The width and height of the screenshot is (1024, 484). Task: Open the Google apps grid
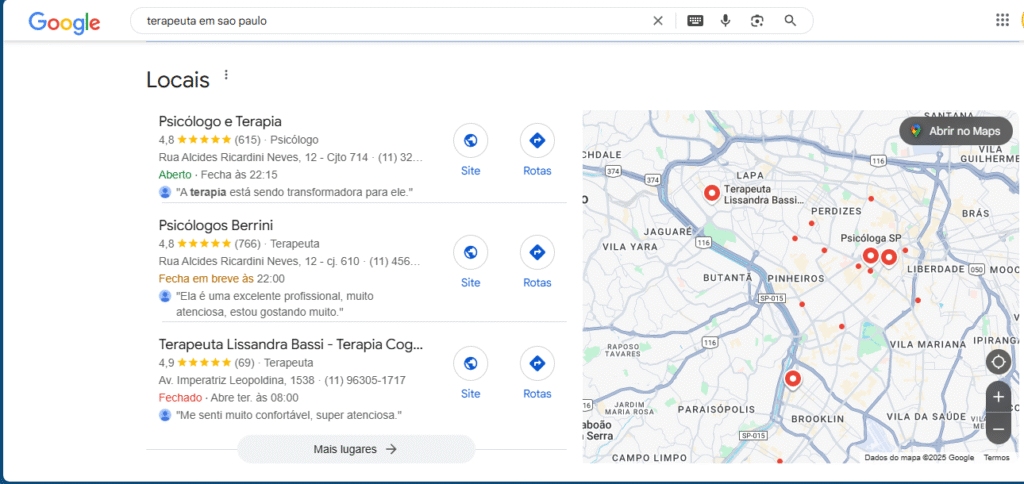tap(1002, 20)
